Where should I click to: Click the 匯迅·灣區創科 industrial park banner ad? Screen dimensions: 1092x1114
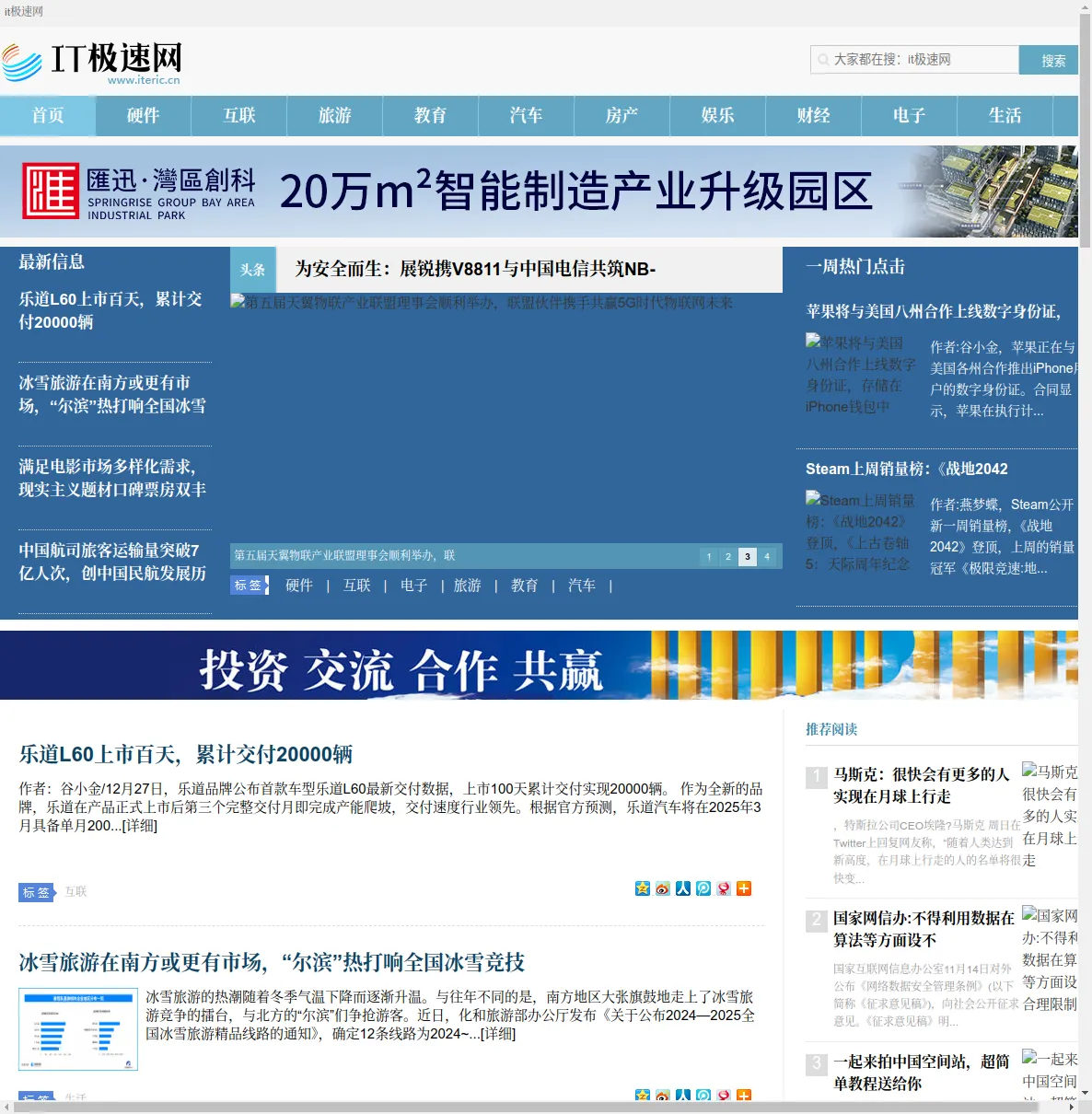[x=539, y=191]
